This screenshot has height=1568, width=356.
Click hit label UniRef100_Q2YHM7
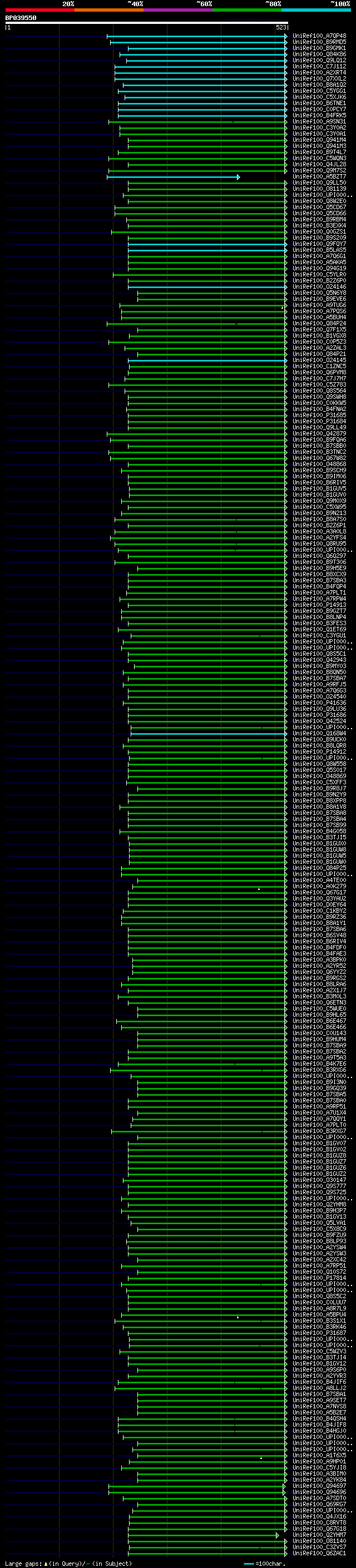319,1535
